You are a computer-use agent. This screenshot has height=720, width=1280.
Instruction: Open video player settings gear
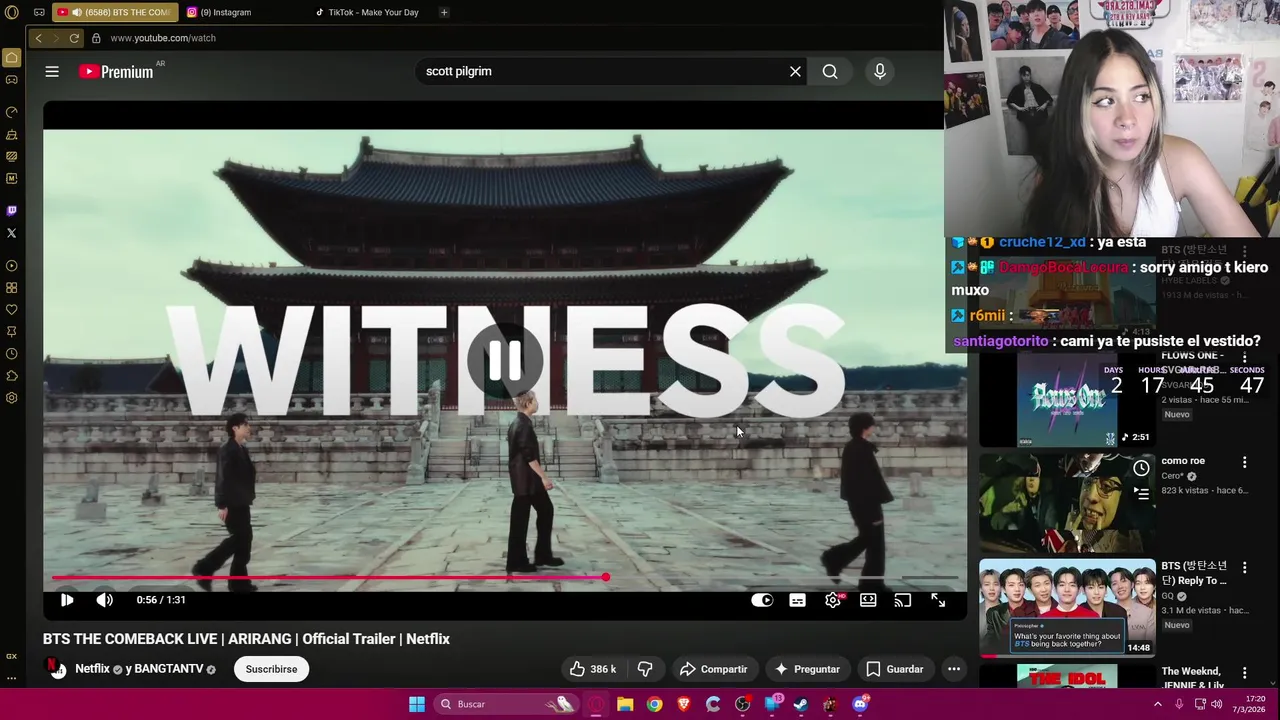pos(833,600)
